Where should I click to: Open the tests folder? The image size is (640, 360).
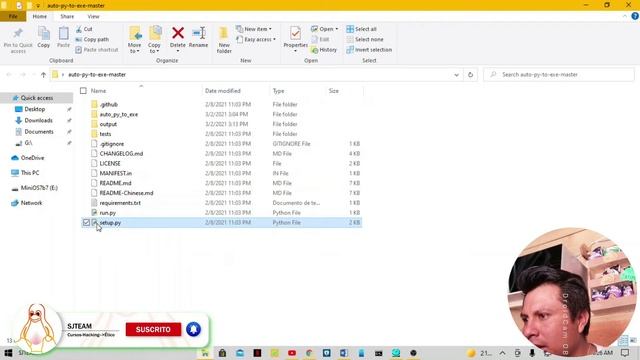105,134
